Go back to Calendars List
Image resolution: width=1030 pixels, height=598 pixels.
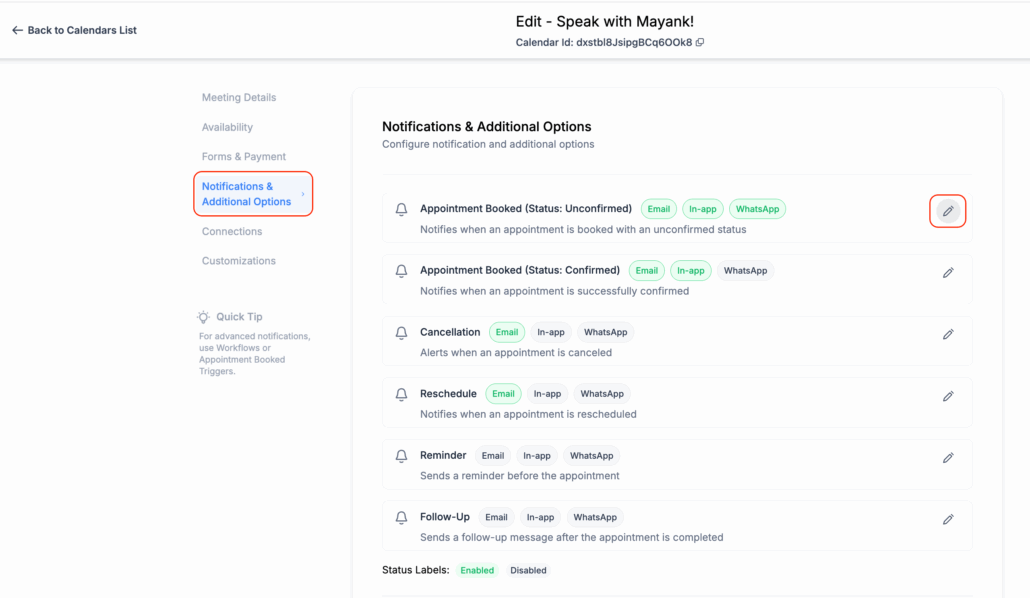(x=74, y=30)
